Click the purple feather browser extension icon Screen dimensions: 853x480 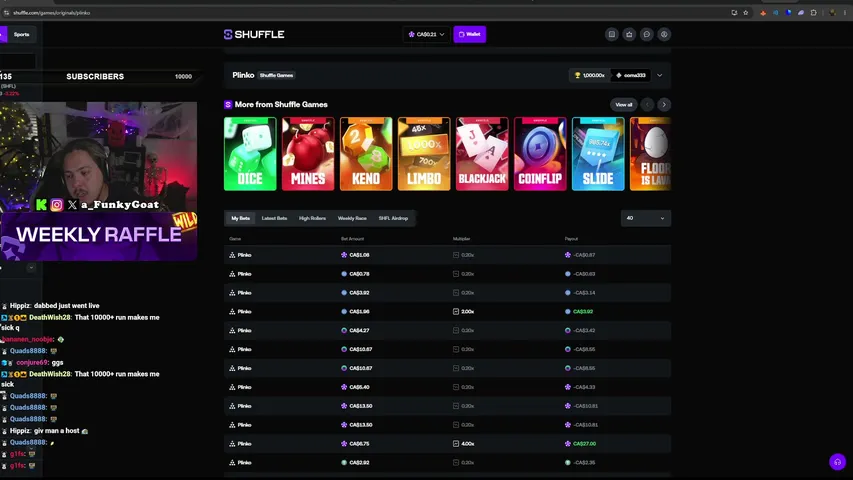tap(801, 13)
